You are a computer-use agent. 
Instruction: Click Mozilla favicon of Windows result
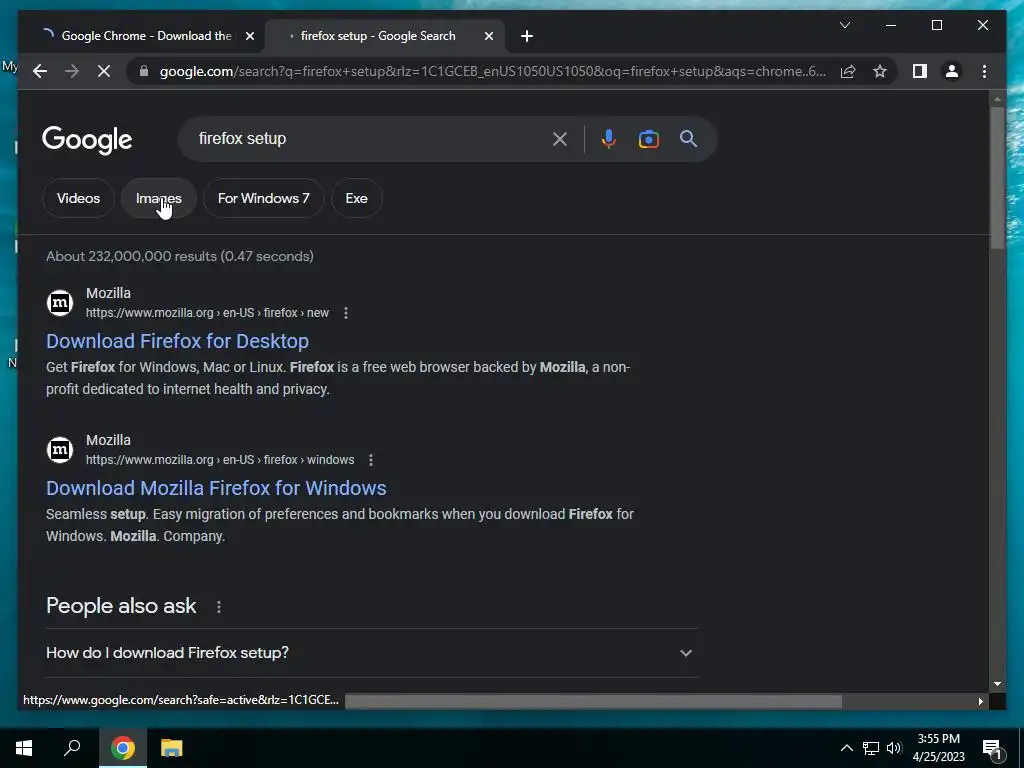pyautogui.click(x=59, y=449)
